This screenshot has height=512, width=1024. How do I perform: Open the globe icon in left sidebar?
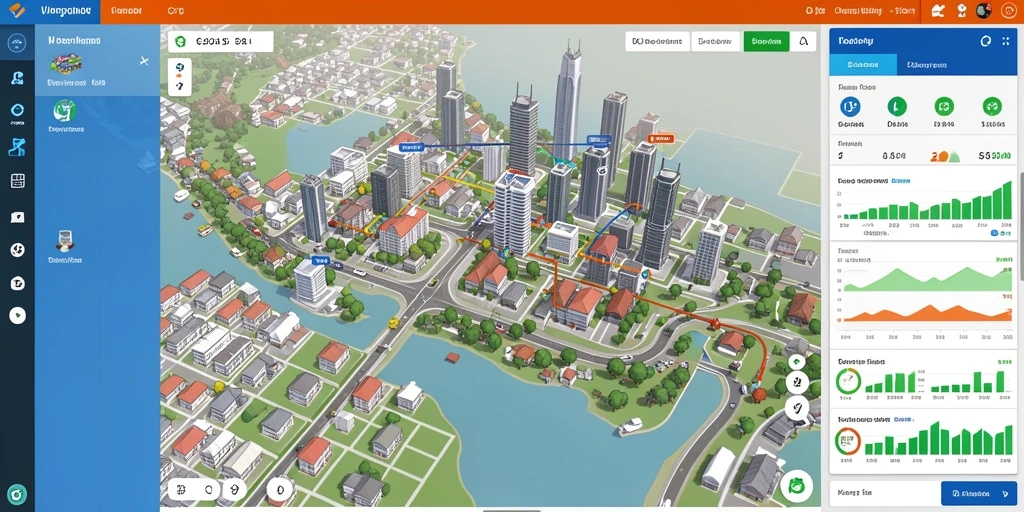coord(18,249)
